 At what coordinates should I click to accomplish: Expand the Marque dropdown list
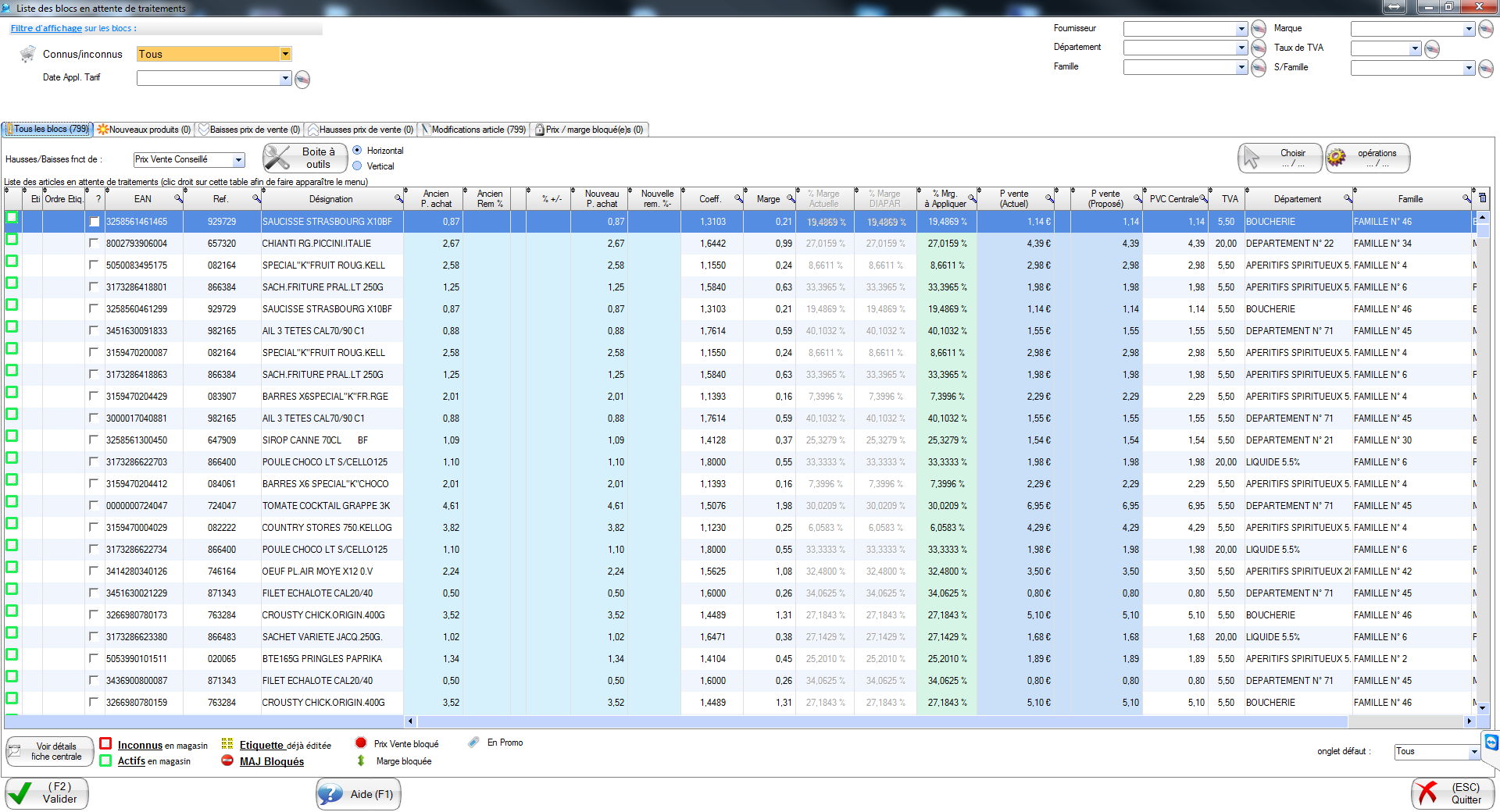tap(1468, 29)
